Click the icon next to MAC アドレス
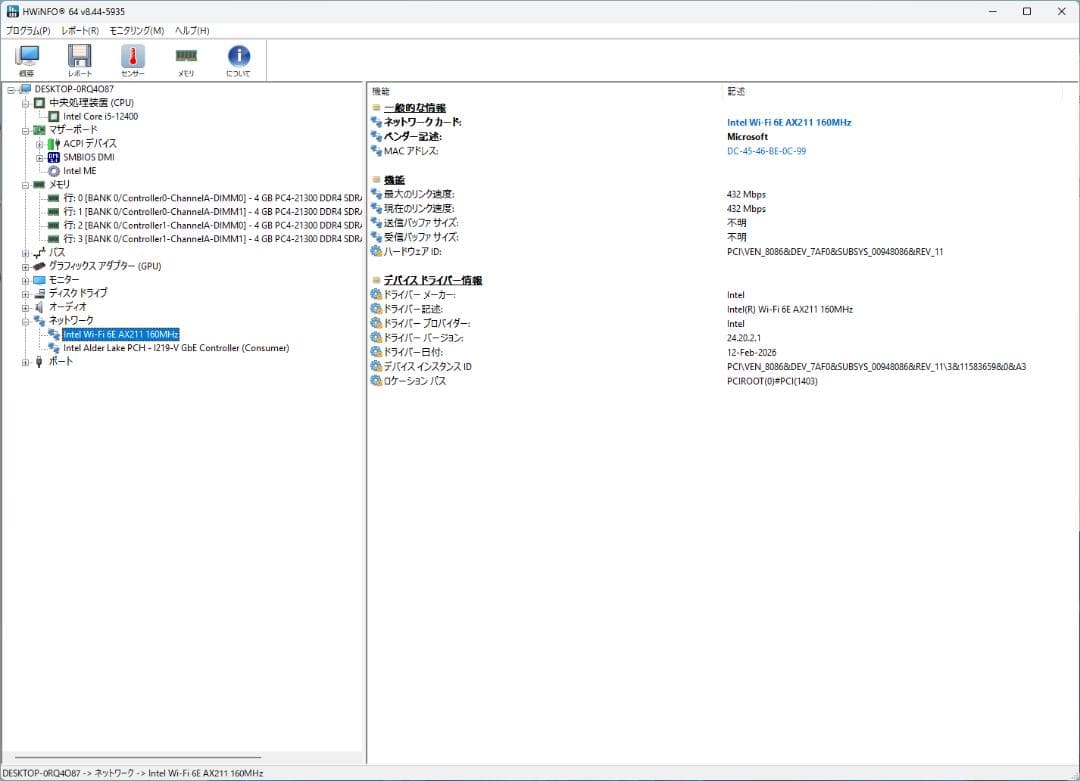Screen dimensions: 1080x781 point(376,151)
